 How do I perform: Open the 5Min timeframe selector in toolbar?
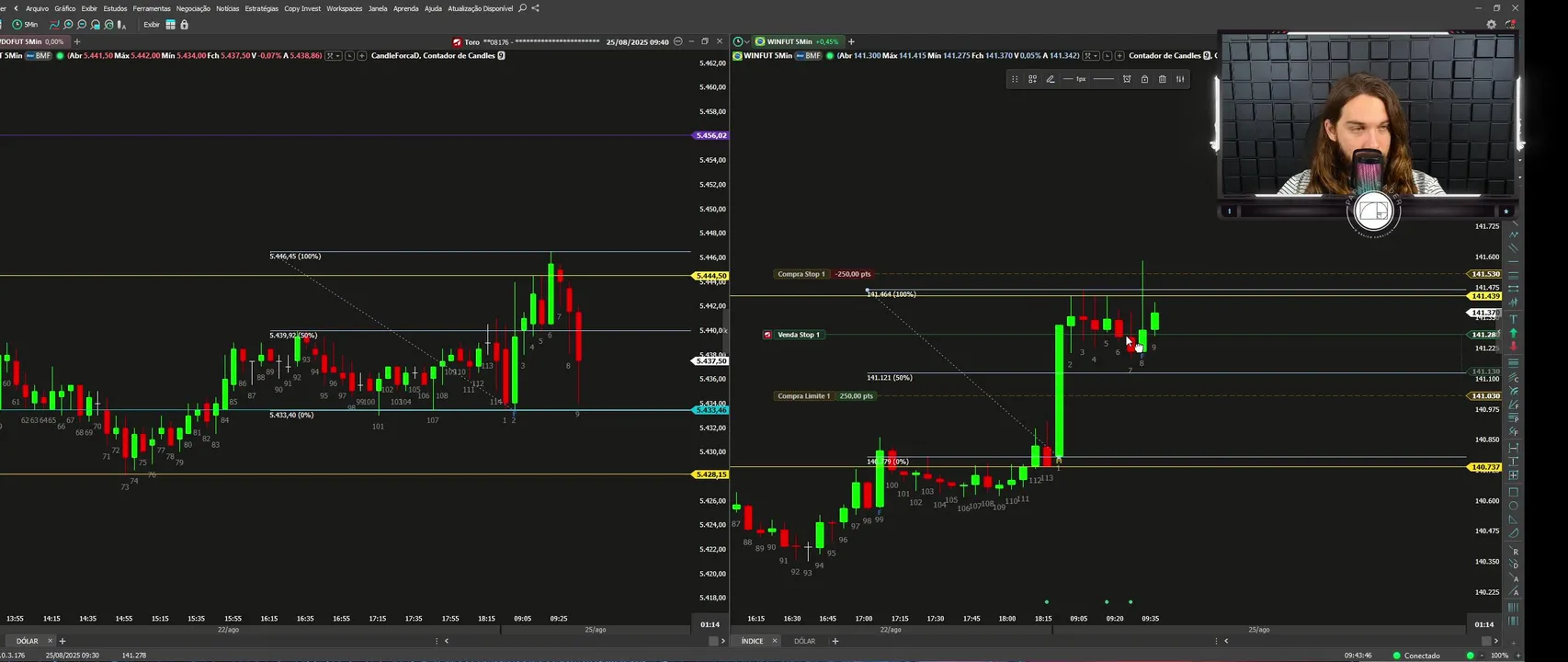25,25
